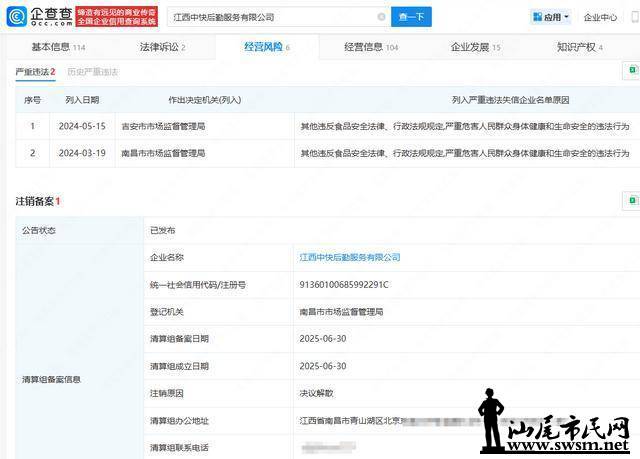
Task: Click export icon beside 注销备案 section
Action: (x=632, y=201)
